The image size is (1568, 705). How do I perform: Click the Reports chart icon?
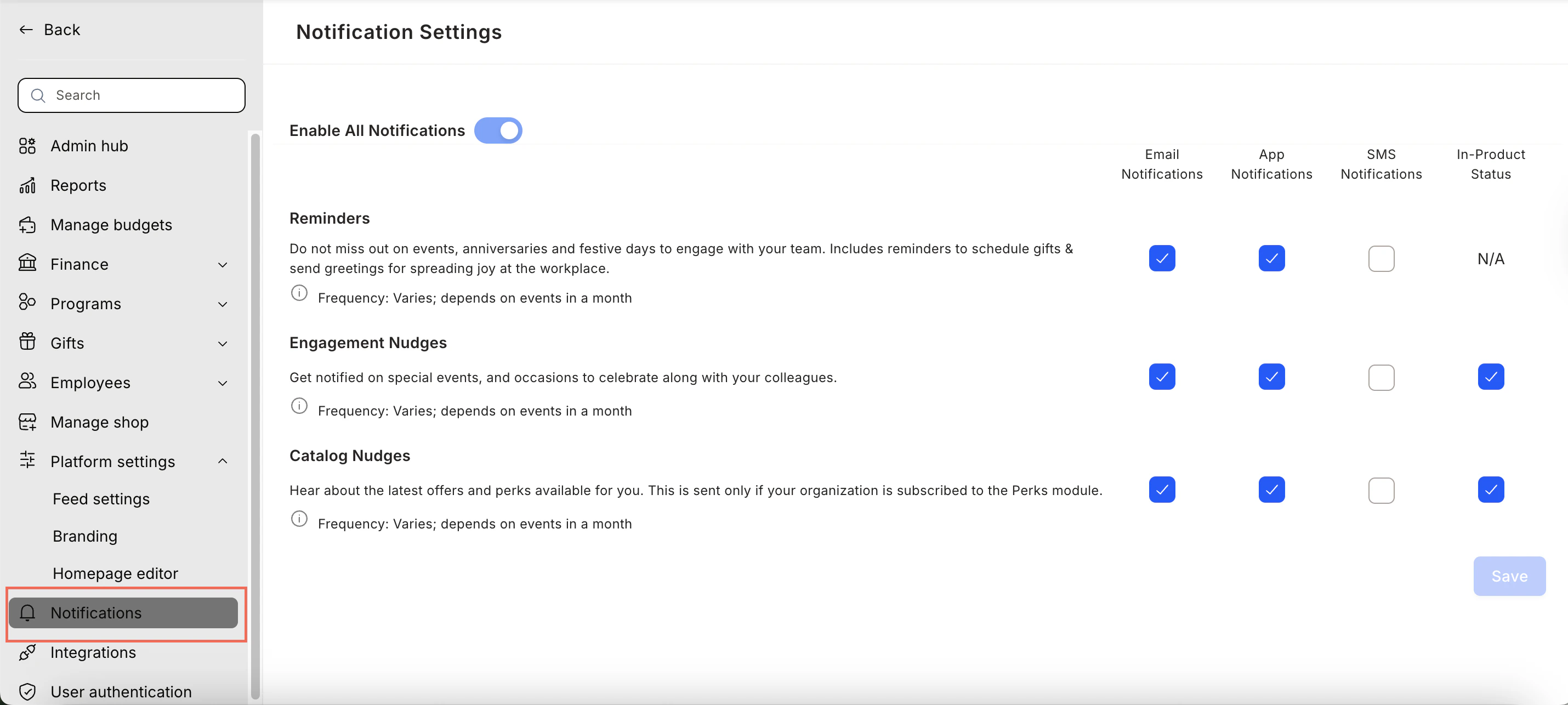27,185
